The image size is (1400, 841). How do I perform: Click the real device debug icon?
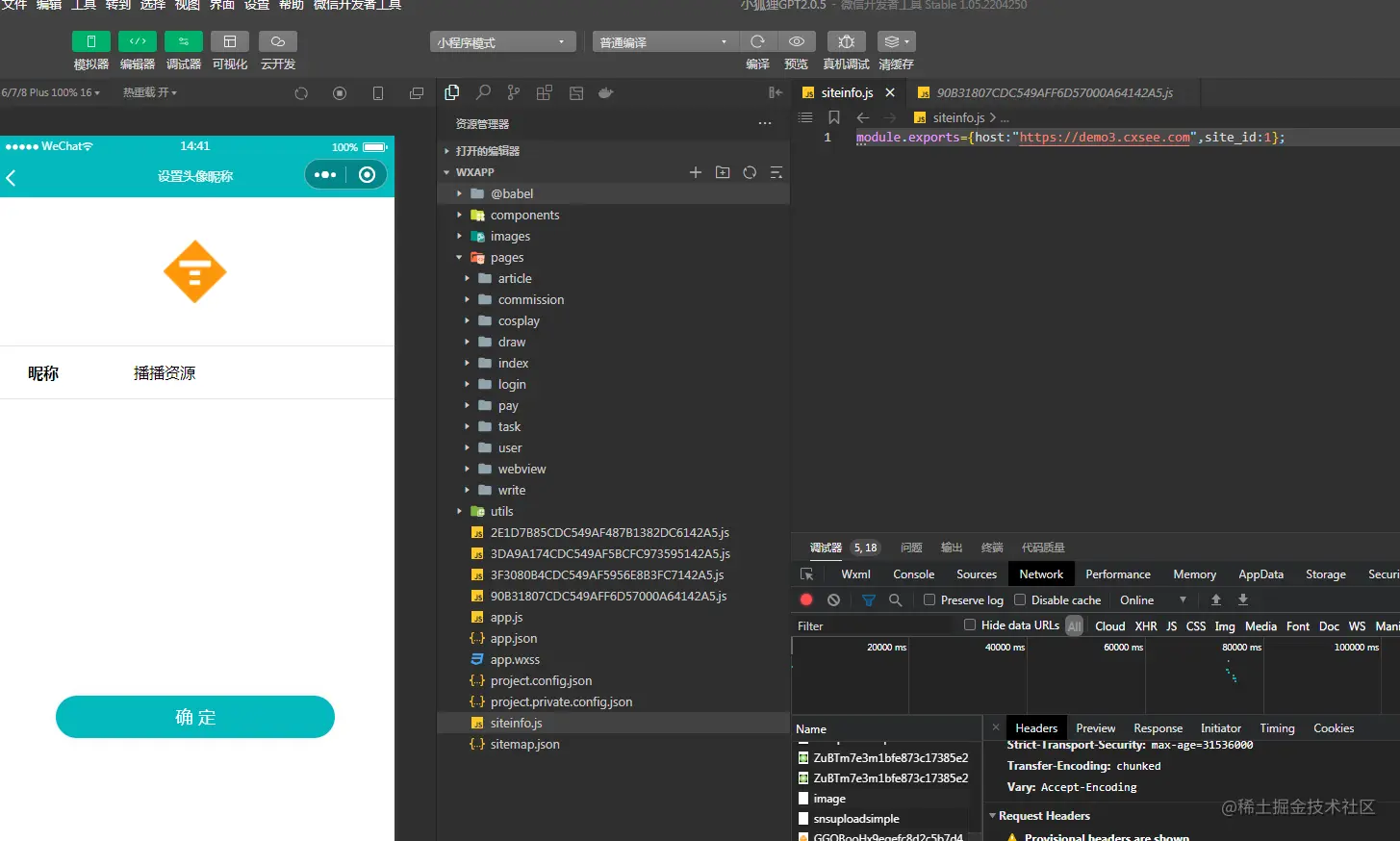[847, 41]
